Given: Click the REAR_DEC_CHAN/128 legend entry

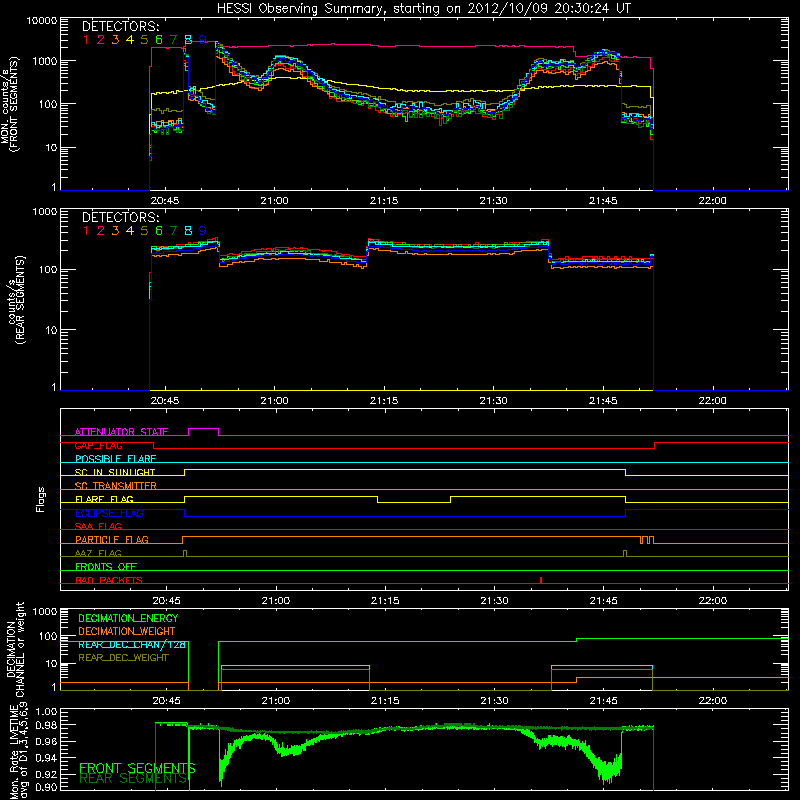Looking at the screenshot, I should click(x=132, y=644).
